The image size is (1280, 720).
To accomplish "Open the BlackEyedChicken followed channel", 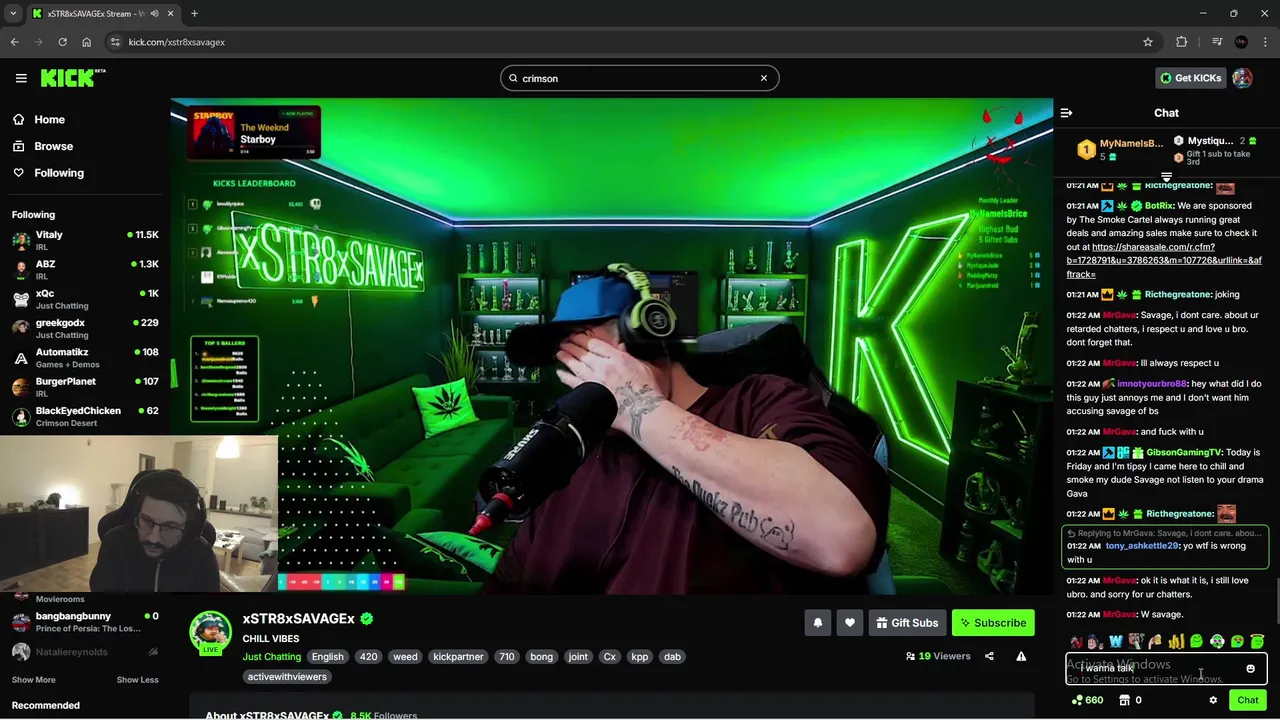I will coord(85,416).
